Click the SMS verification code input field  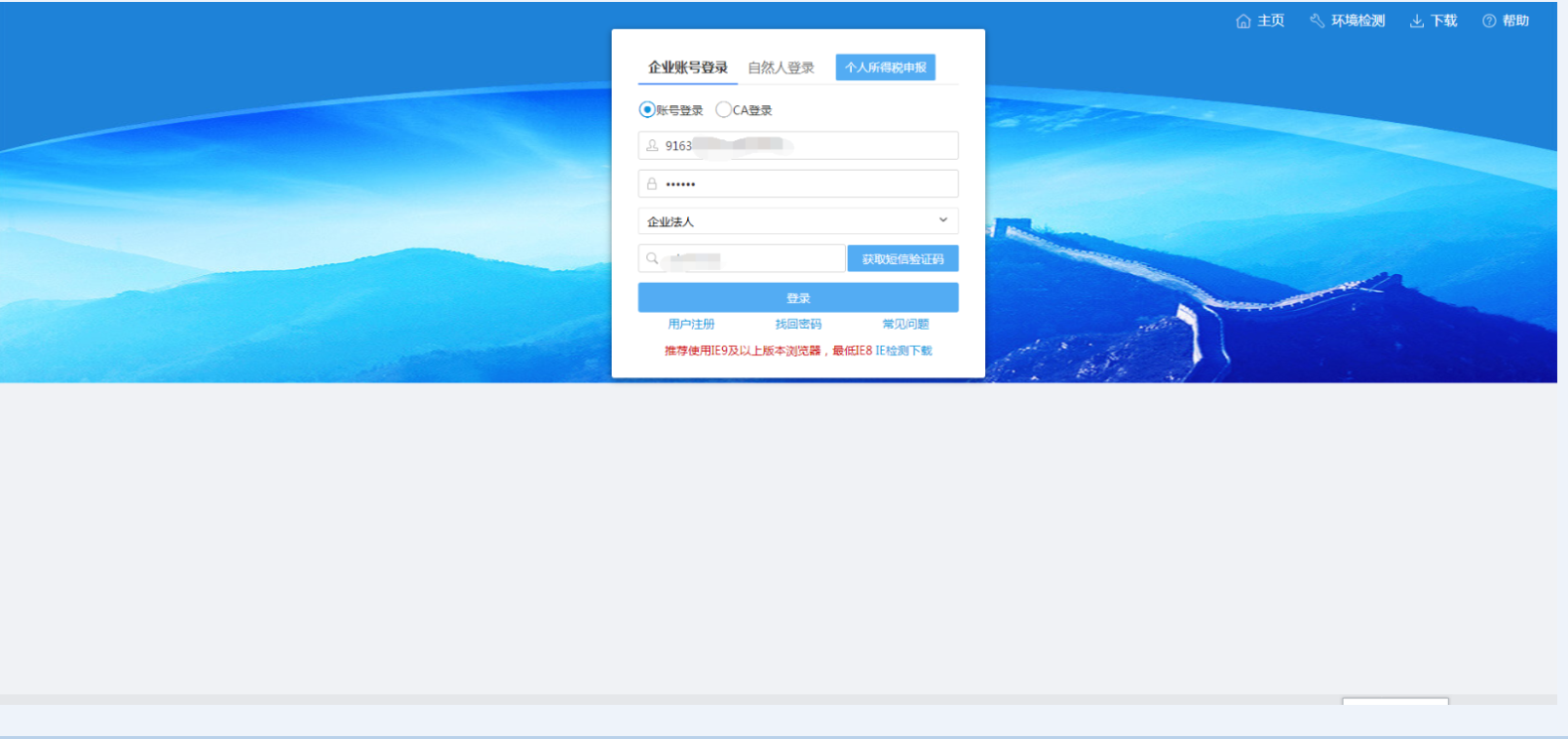[x=742, y=258]
